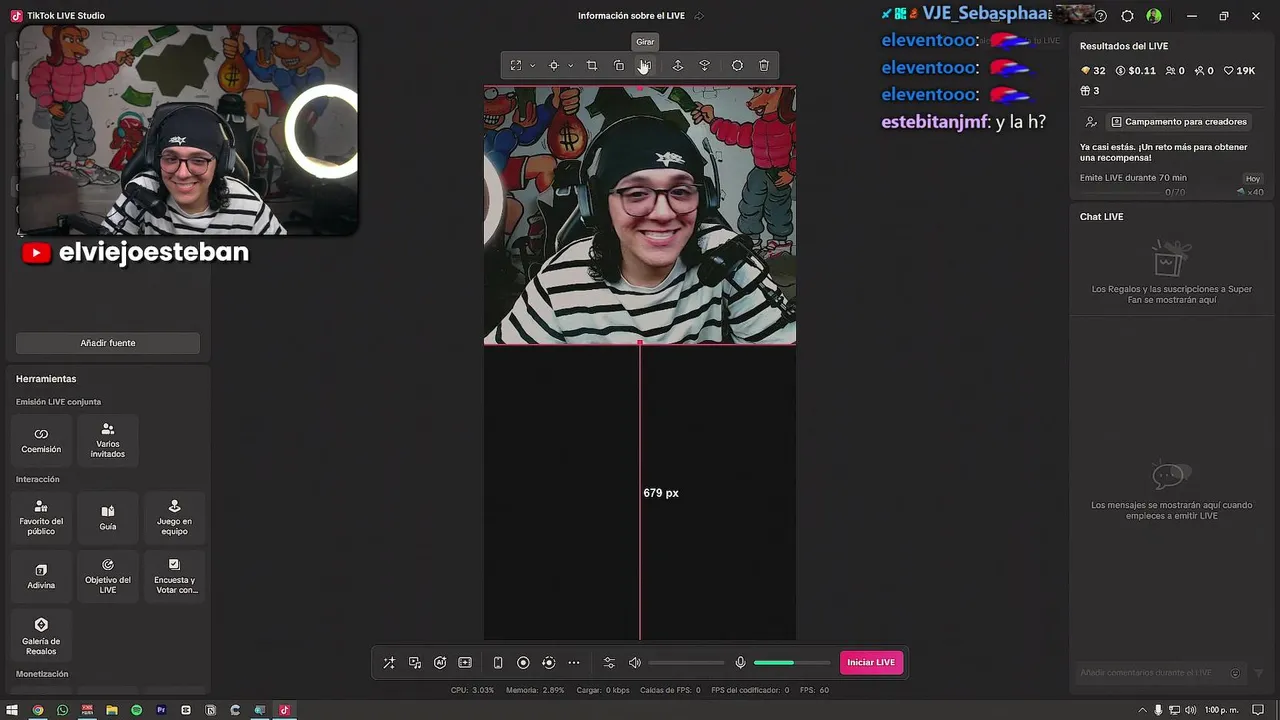
Task: Click the AI tools icon
Action: pos(440,663)
